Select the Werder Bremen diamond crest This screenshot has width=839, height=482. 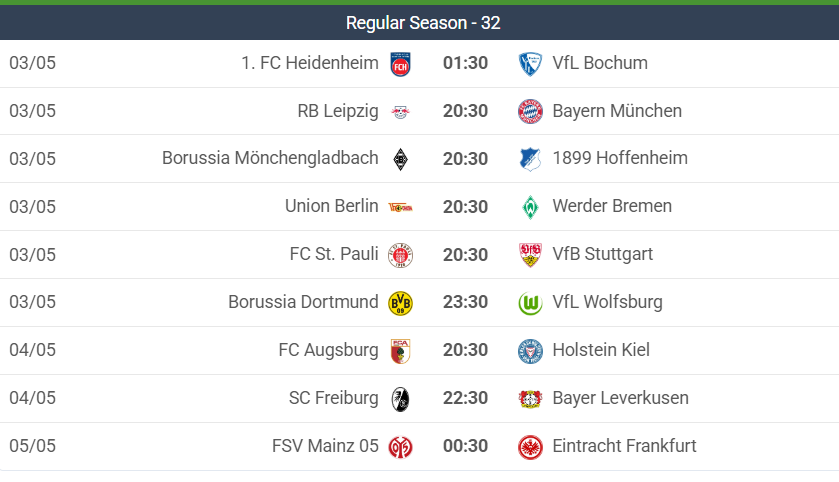pos(530,208)
